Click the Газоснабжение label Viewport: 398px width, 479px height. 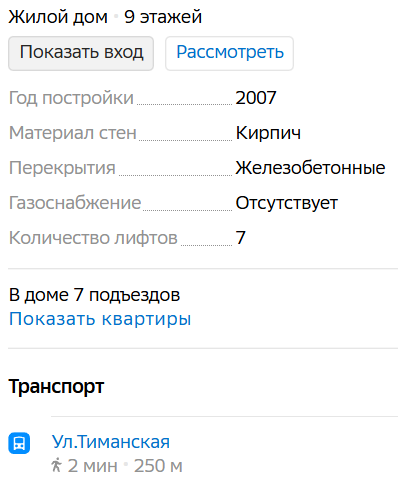point(75,203)
